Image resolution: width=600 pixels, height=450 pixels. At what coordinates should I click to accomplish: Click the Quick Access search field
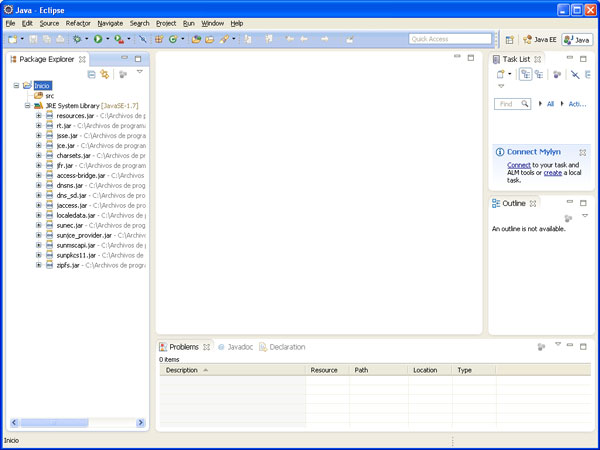point(450,39)
